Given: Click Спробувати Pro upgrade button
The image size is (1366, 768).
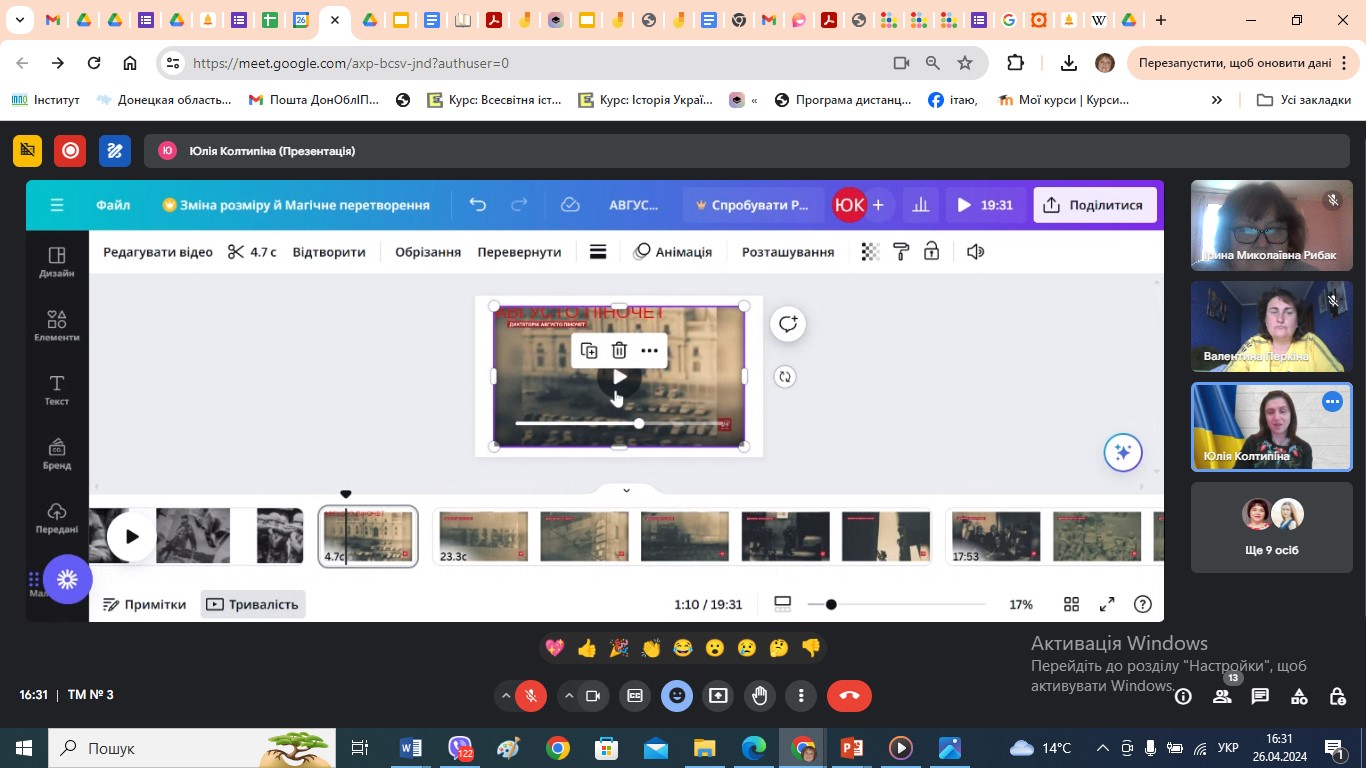Looking at the screenshot, I should tap(754, 205).
